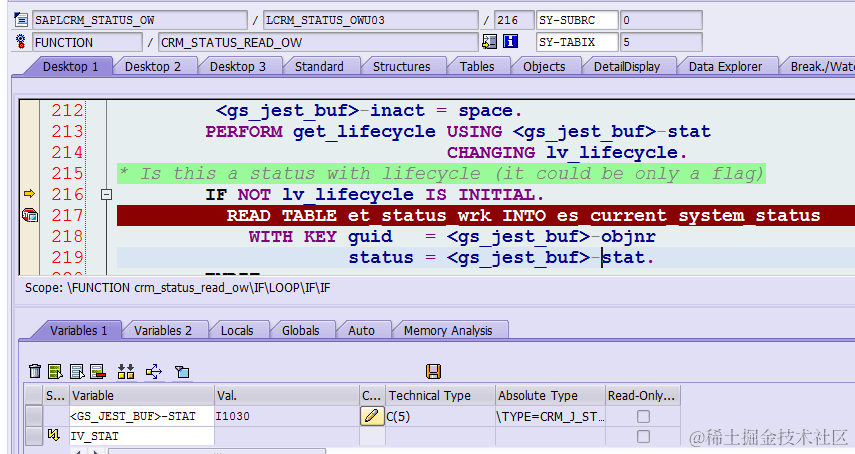Toggle Read-Only checkbox for IV_STAT row
The height and width of the screenshot is (454, 855).
643,436
